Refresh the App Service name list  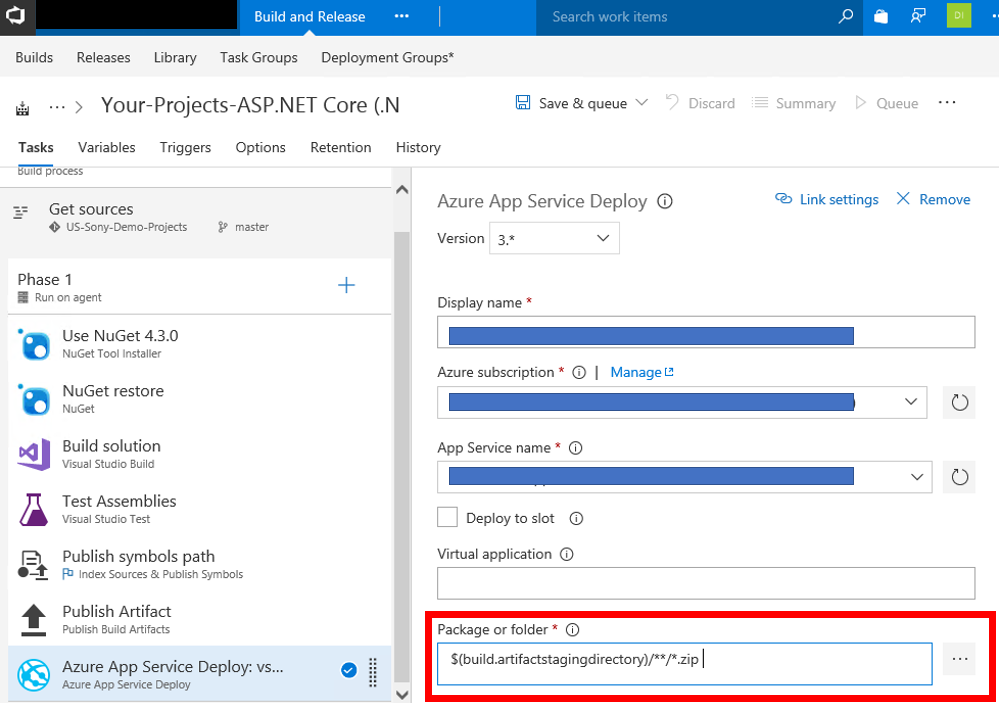click(x=959, y=477)
